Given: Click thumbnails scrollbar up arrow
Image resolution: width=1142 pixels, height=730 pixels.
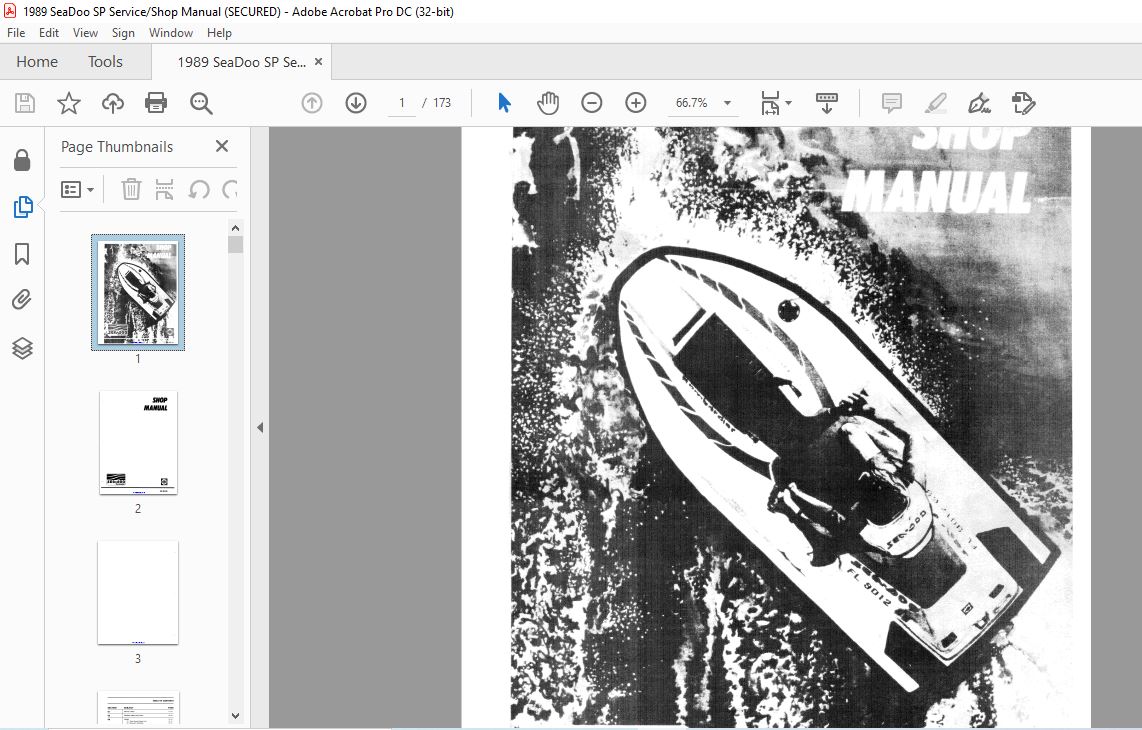Looking at the screenshot, I should click(x=235, y=228).
